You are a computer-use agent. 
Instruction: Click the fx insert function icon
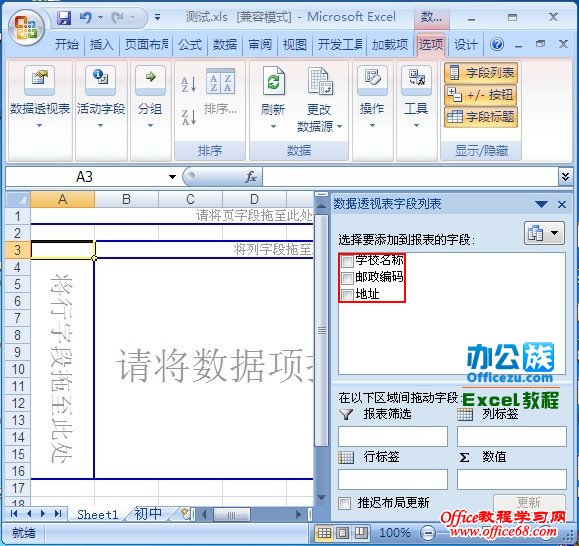(251, 177)
